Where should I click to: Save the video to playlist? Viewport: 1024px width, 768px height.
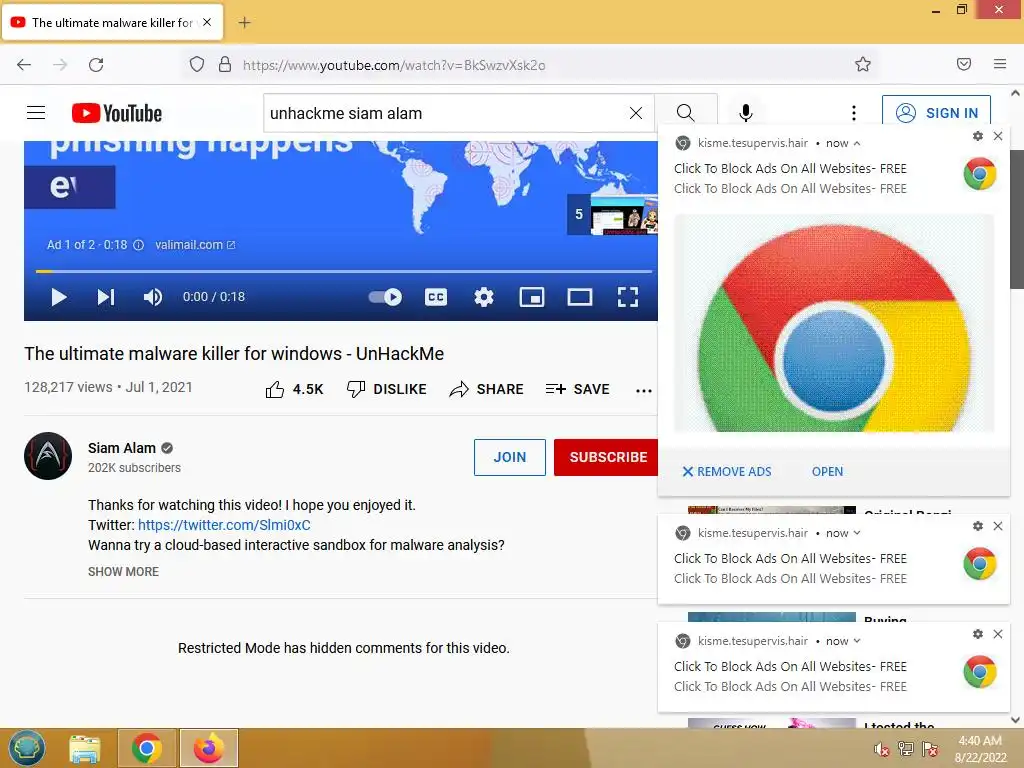tap(577, 389)
